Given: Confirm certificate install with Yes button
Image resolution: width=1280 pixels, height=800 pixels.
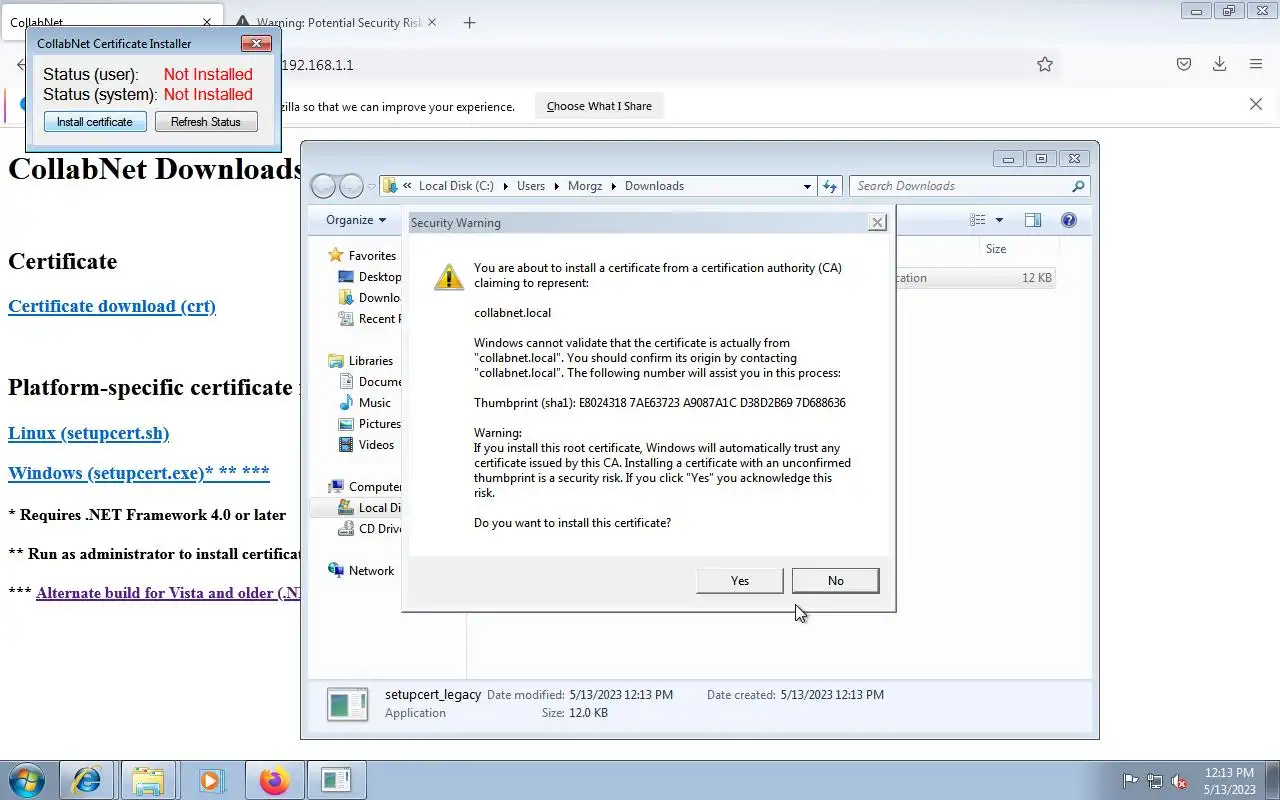Looking at the screenshot, I should (x=740, y=581).
